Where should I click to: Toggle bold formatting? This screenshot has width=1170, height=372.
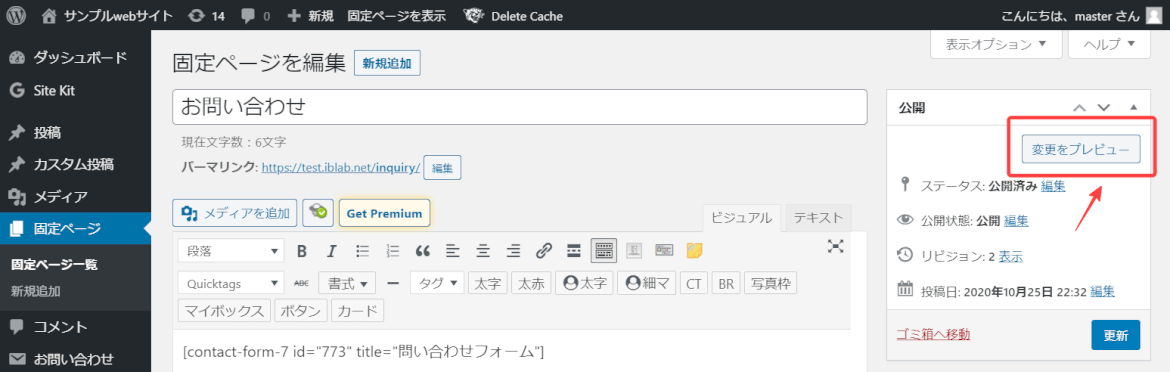tap(302, 250)
